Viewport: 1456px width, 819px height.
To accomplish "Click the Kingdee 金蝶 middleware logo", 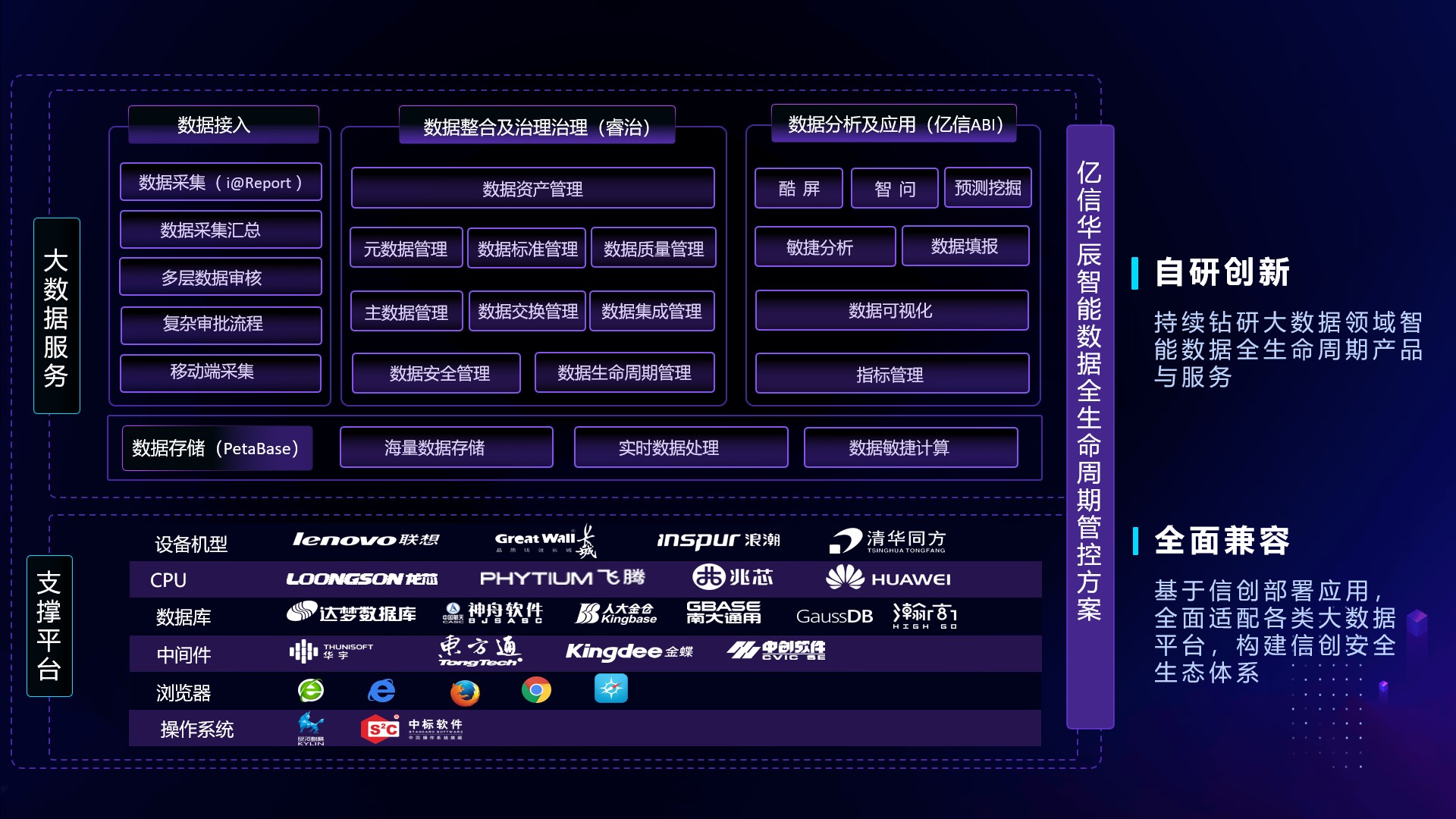I will click(x=629, y=652).
